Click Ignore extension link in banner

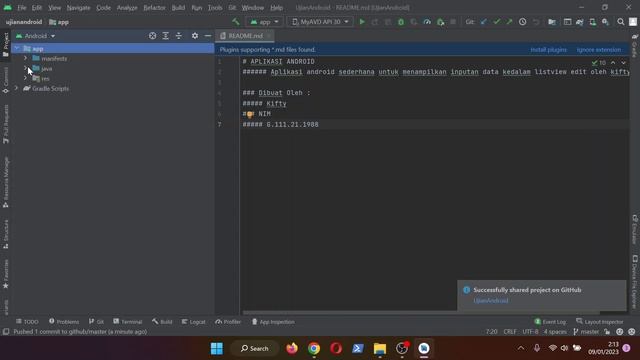click(x=599, y=50)
